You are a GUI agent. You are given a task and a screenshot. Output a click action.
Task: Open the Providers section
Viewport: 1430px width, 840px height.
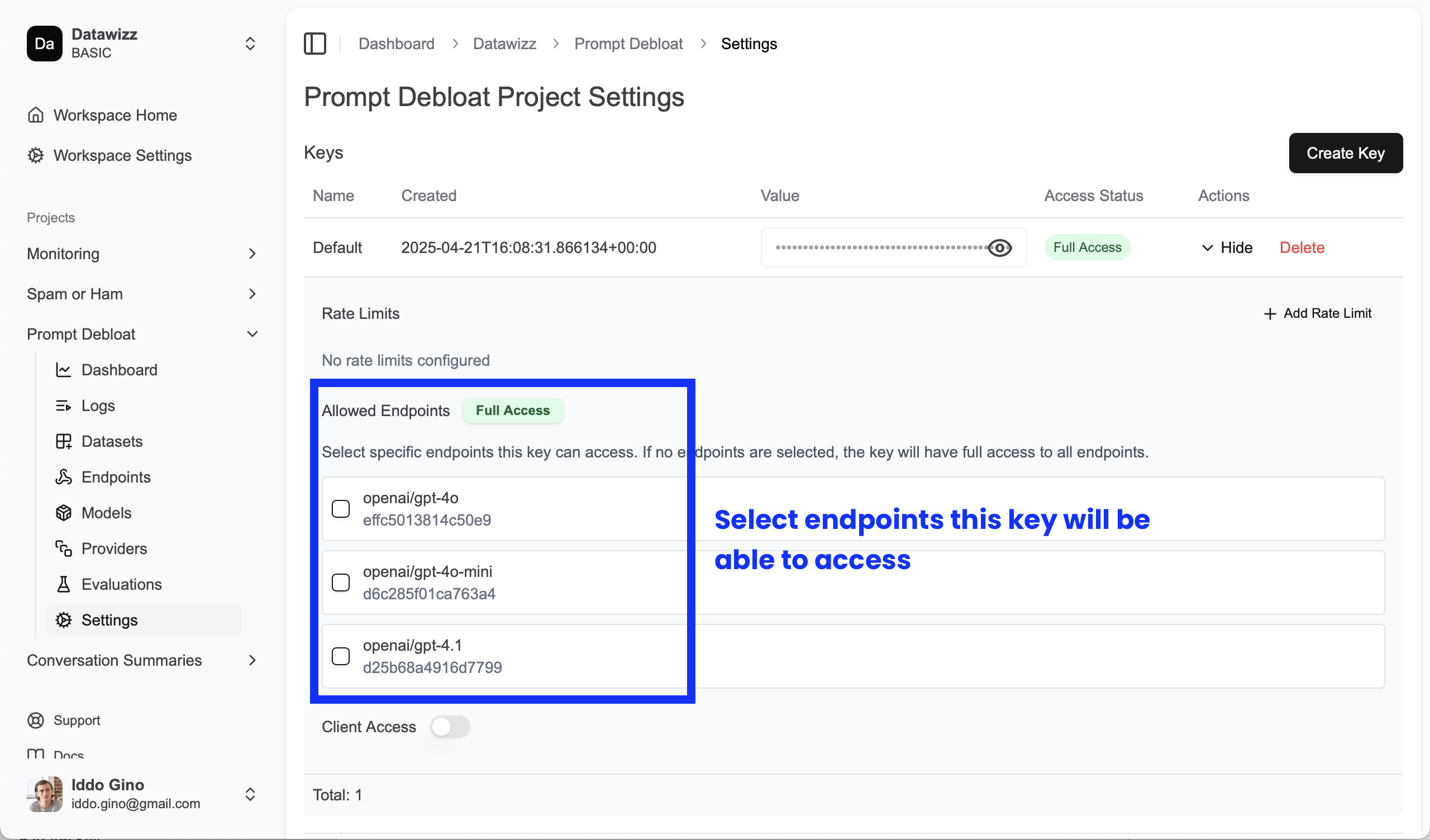tap(115, 548)
